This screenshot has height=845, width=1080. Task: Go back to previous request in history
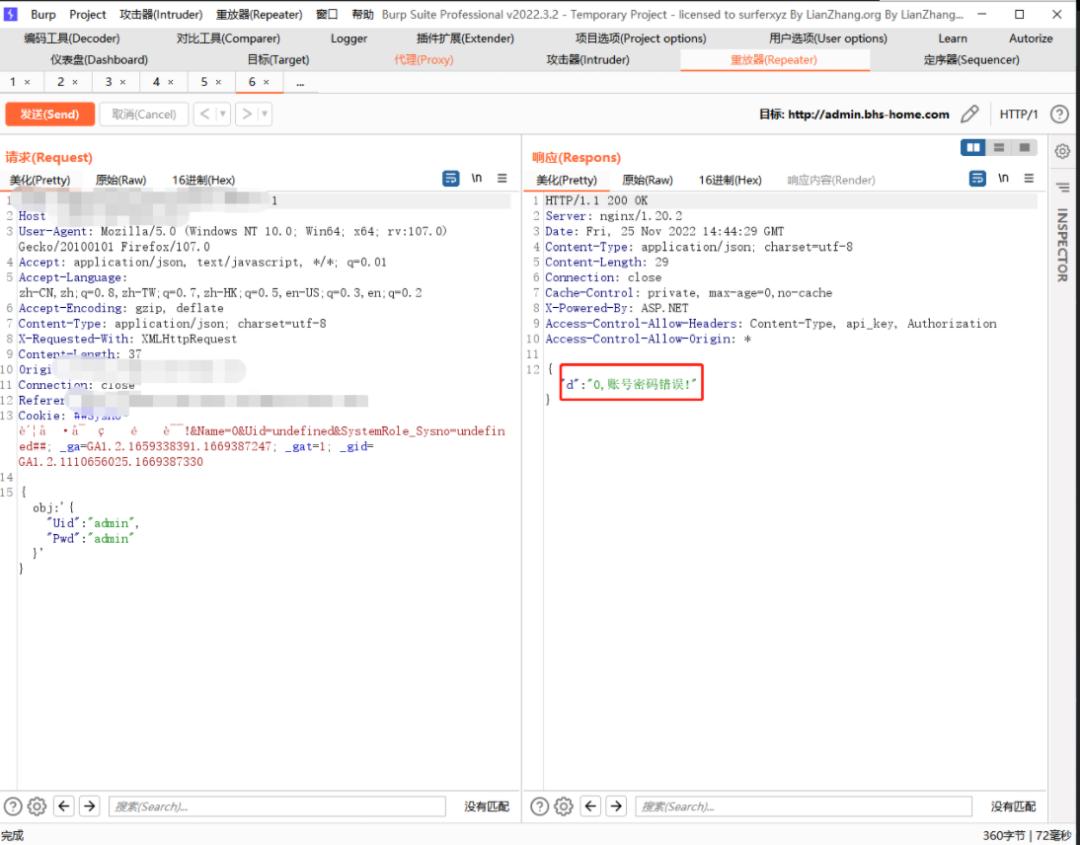(205, 114)
